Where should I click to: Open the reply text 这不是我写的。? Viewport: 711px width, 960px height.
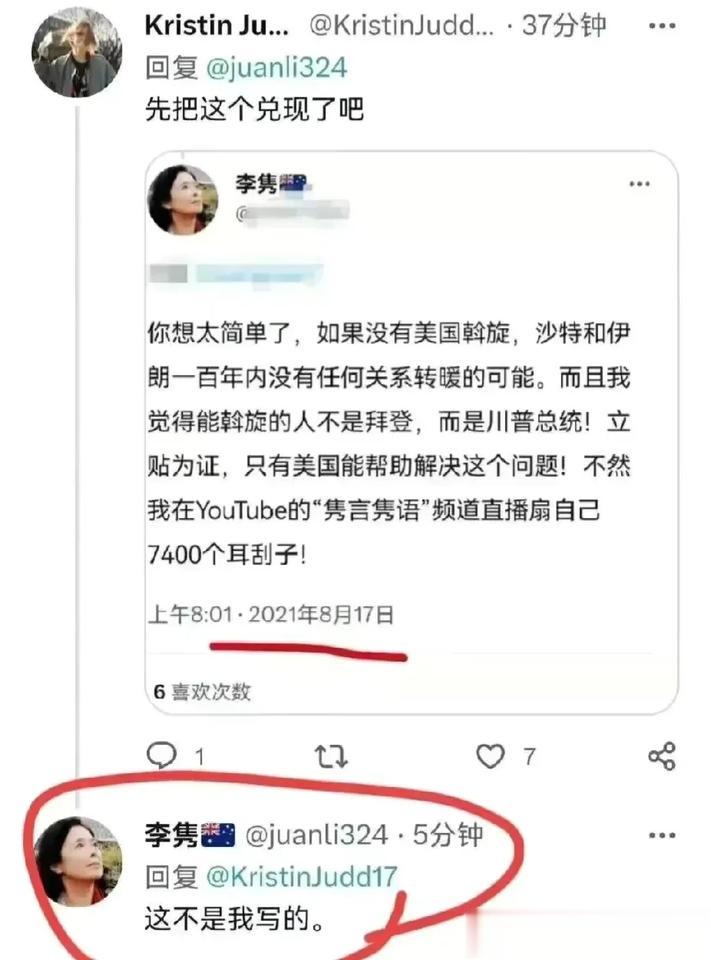point(235,919)
